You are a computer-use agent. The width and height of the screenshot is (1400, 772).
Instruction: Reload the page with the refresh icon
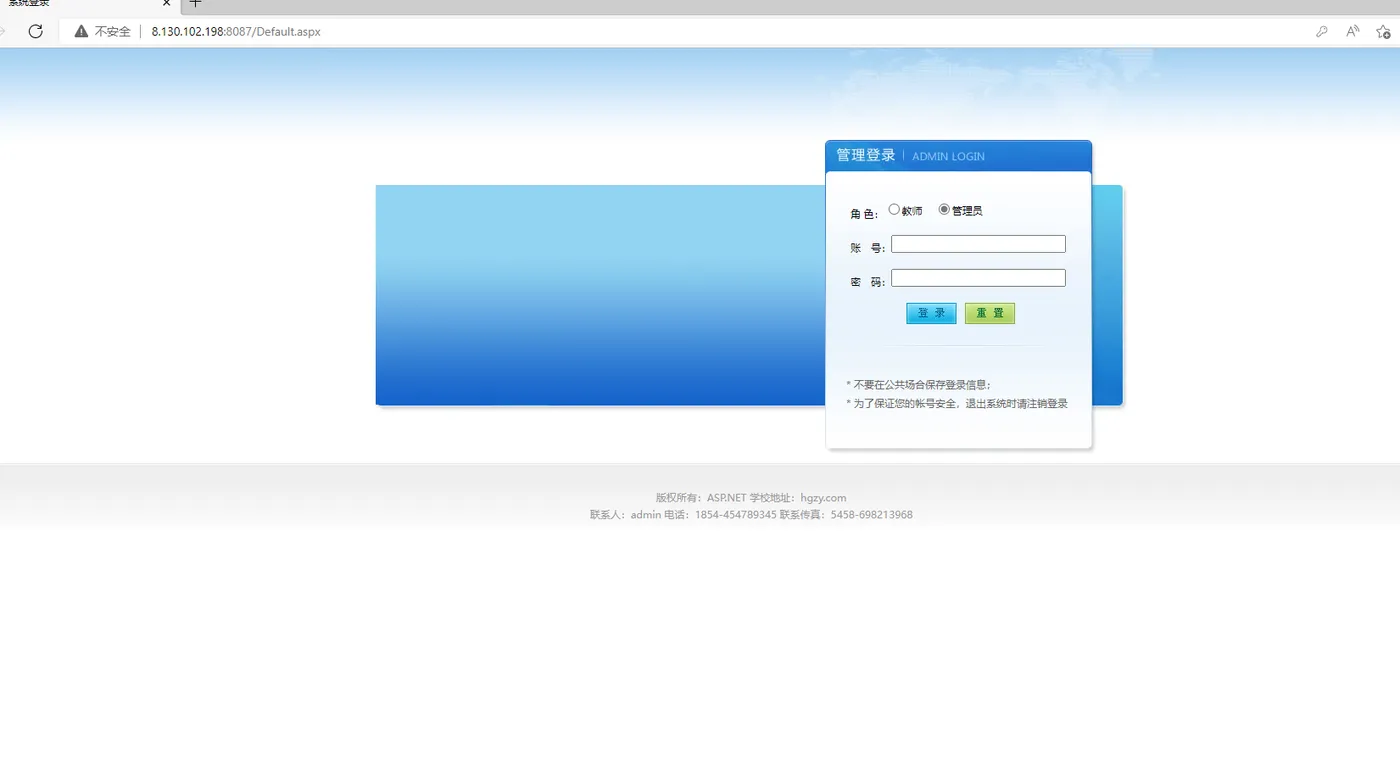point(35,31)
